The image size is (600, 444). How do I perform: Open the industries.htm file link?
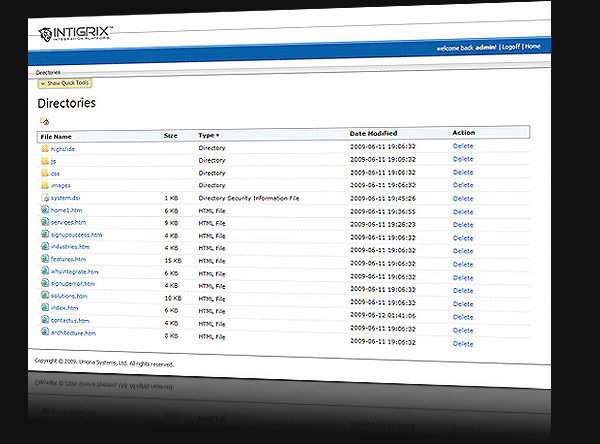tap(70, 247)
